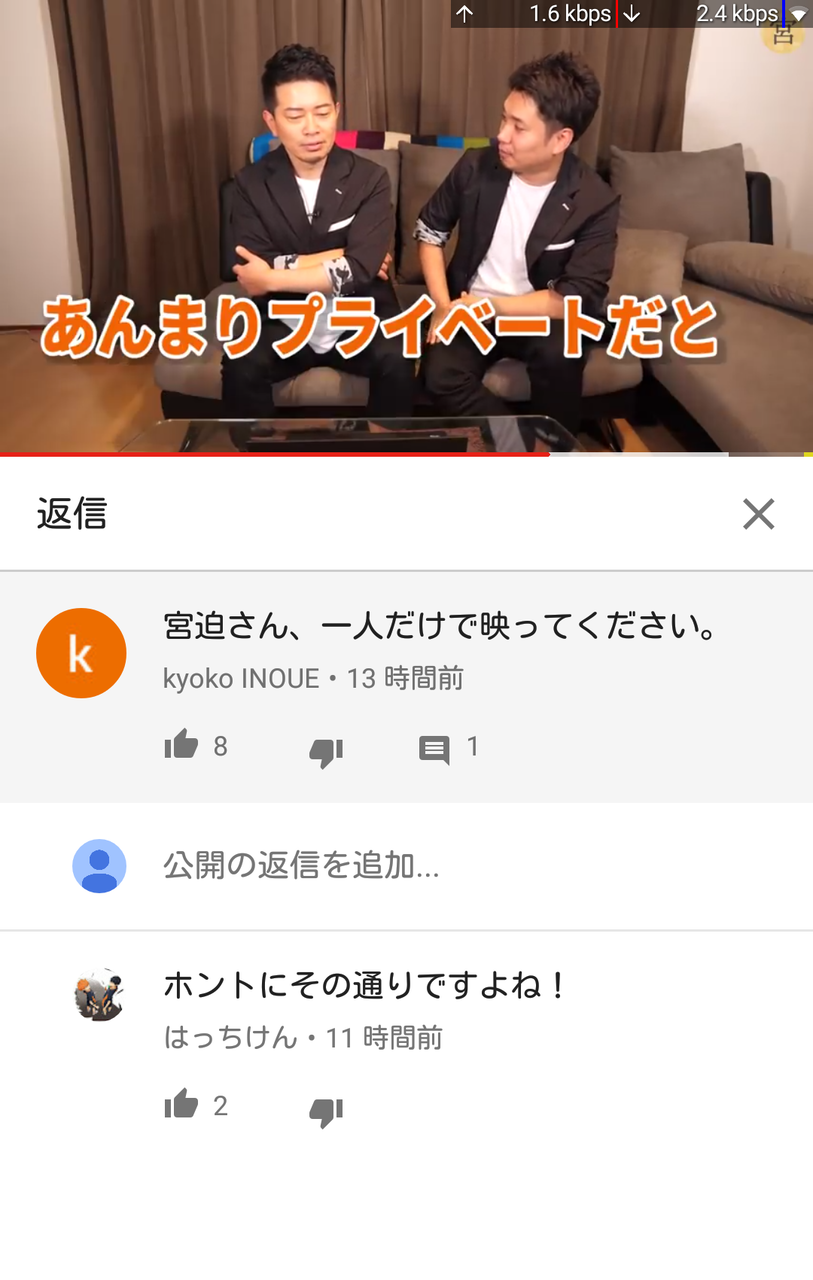Dislike はっちけん's reply

[326, 1110]
